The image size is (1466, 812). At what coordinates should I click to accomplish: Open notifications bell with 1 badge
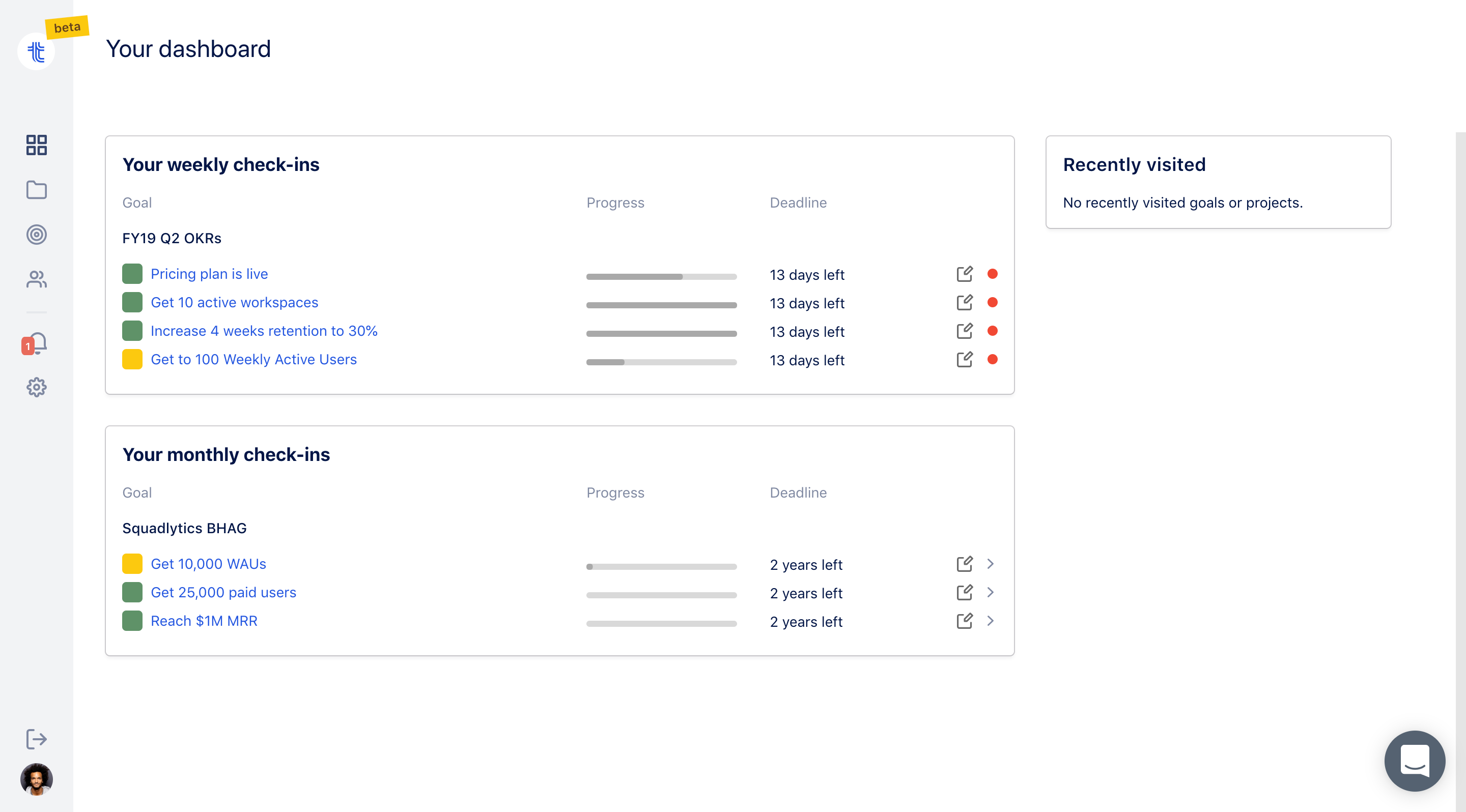click(35, 343)
